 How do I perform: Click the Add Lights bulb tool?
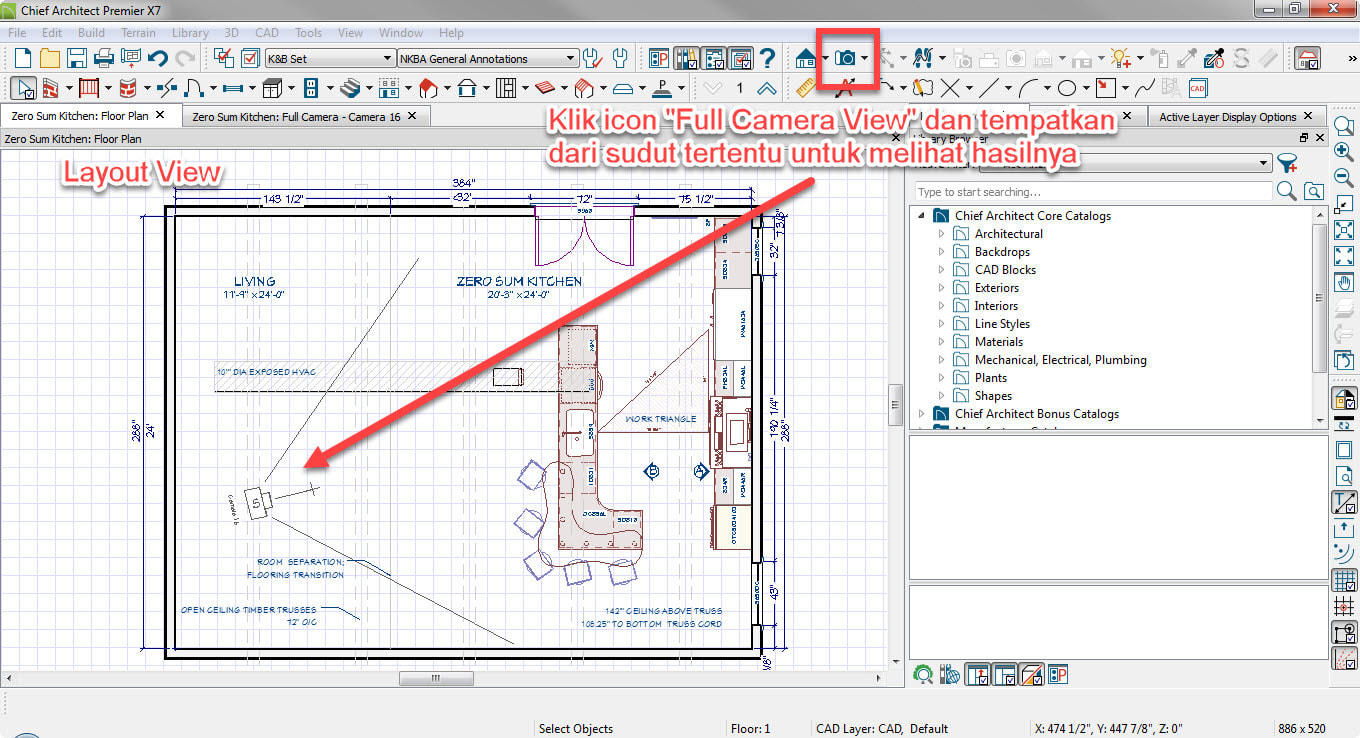(1120, 58)
